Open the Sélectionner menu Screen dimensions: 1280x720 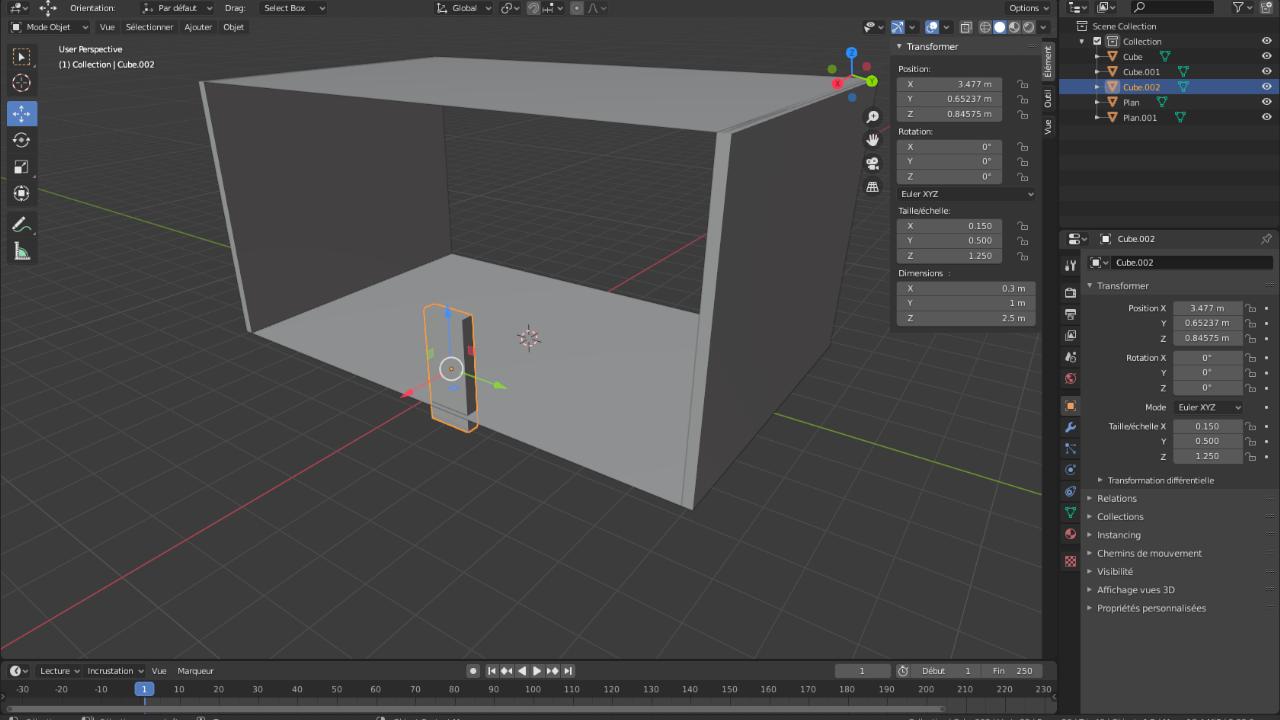tap(149, 27)
